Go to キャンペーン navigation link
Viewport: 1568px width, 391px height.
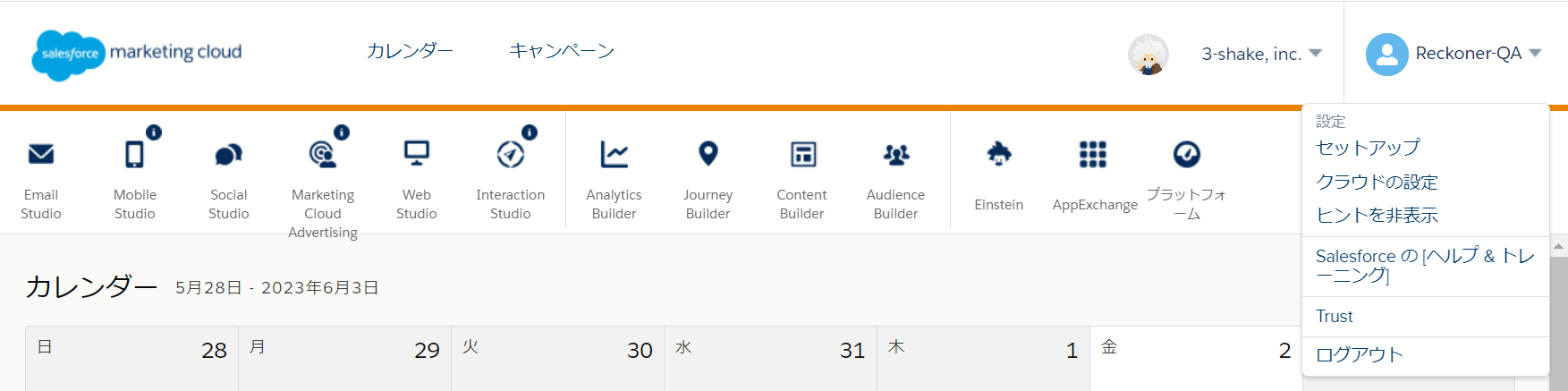(x=562, y=51)
